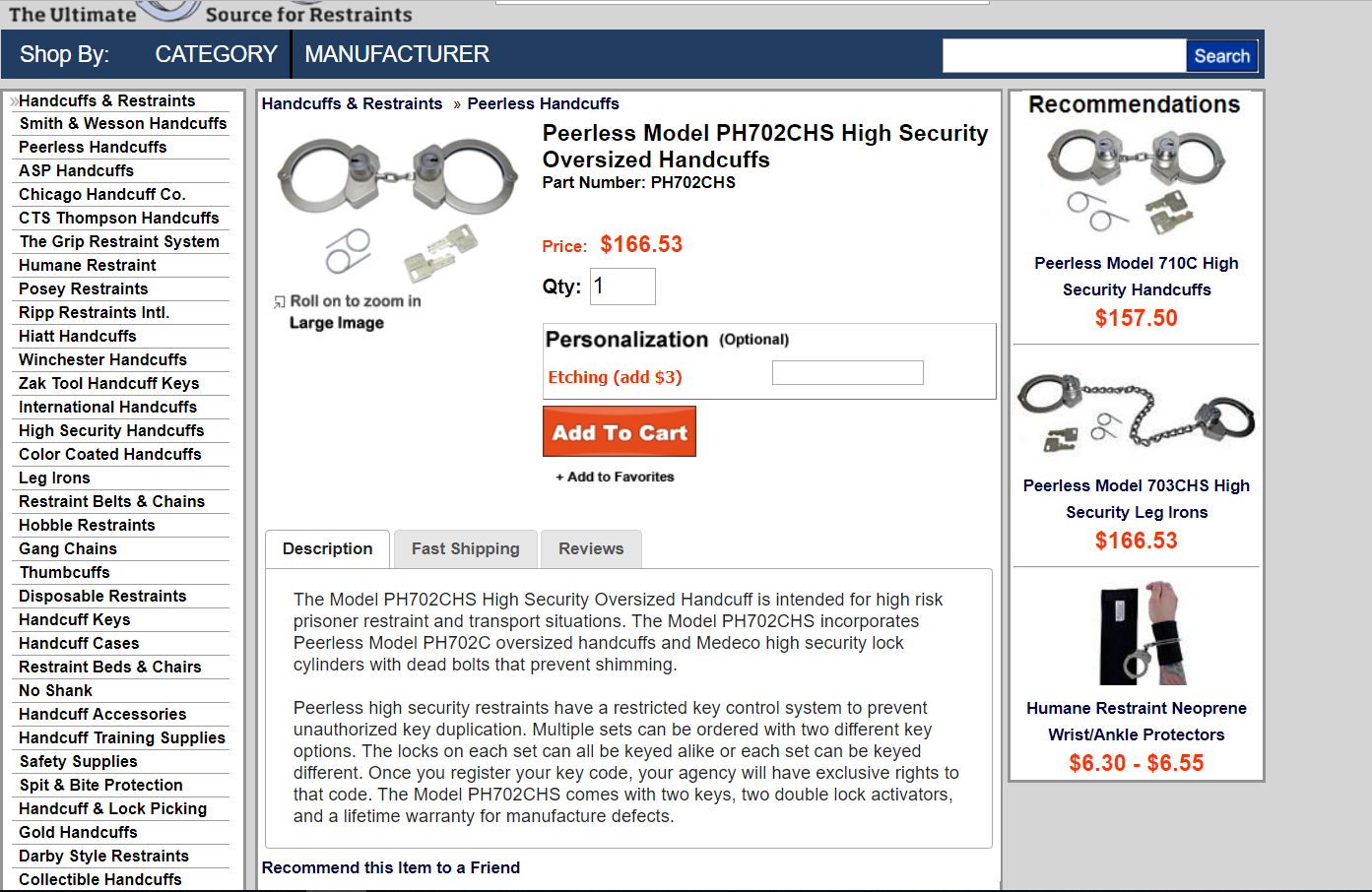Click the Search button
This screenshot has height=892, width=1372.
pos(1221,56)
